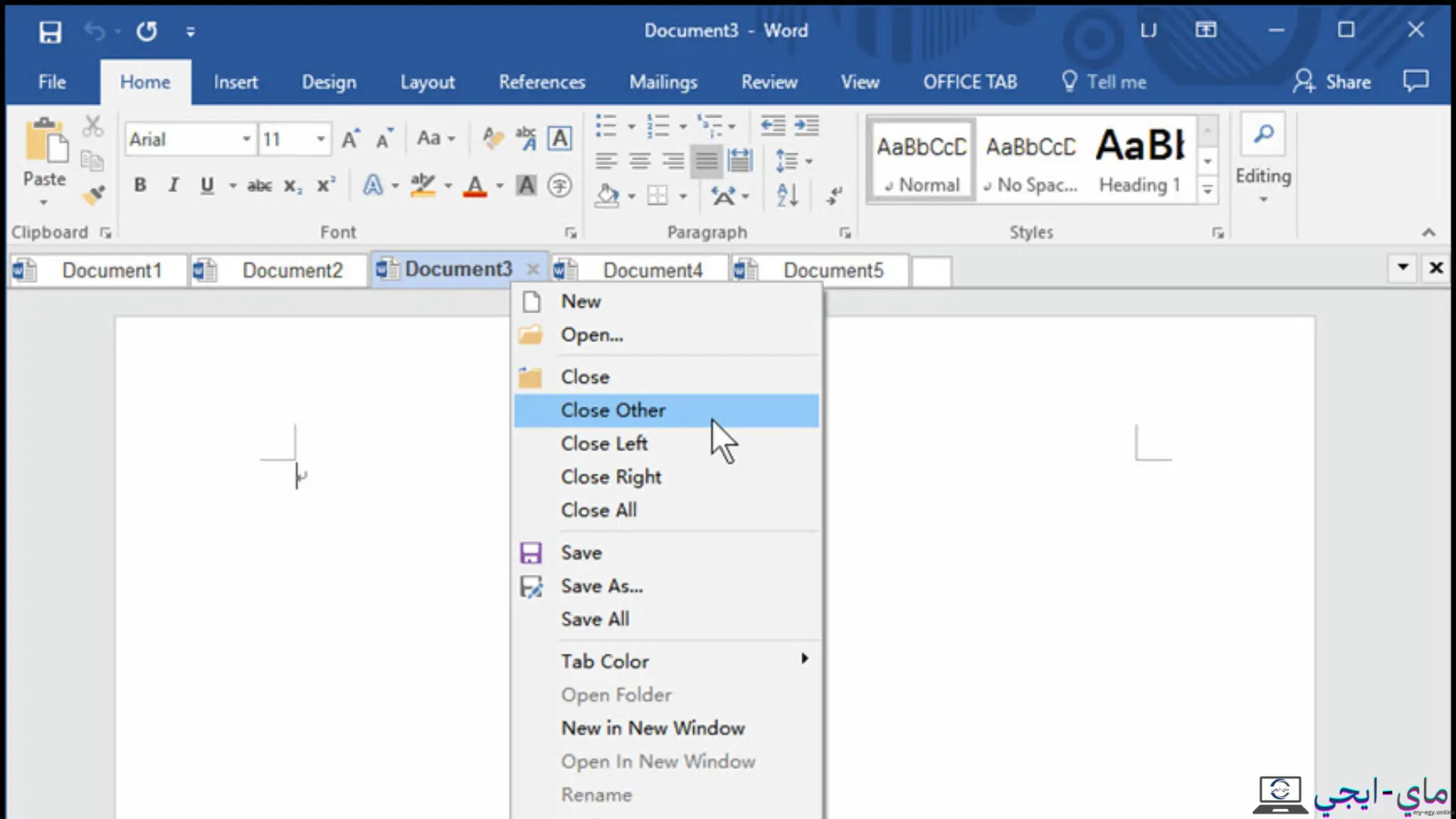Toggle Subscript formatting
Screen dimensions: 1456x819
(x=293, y=186)
